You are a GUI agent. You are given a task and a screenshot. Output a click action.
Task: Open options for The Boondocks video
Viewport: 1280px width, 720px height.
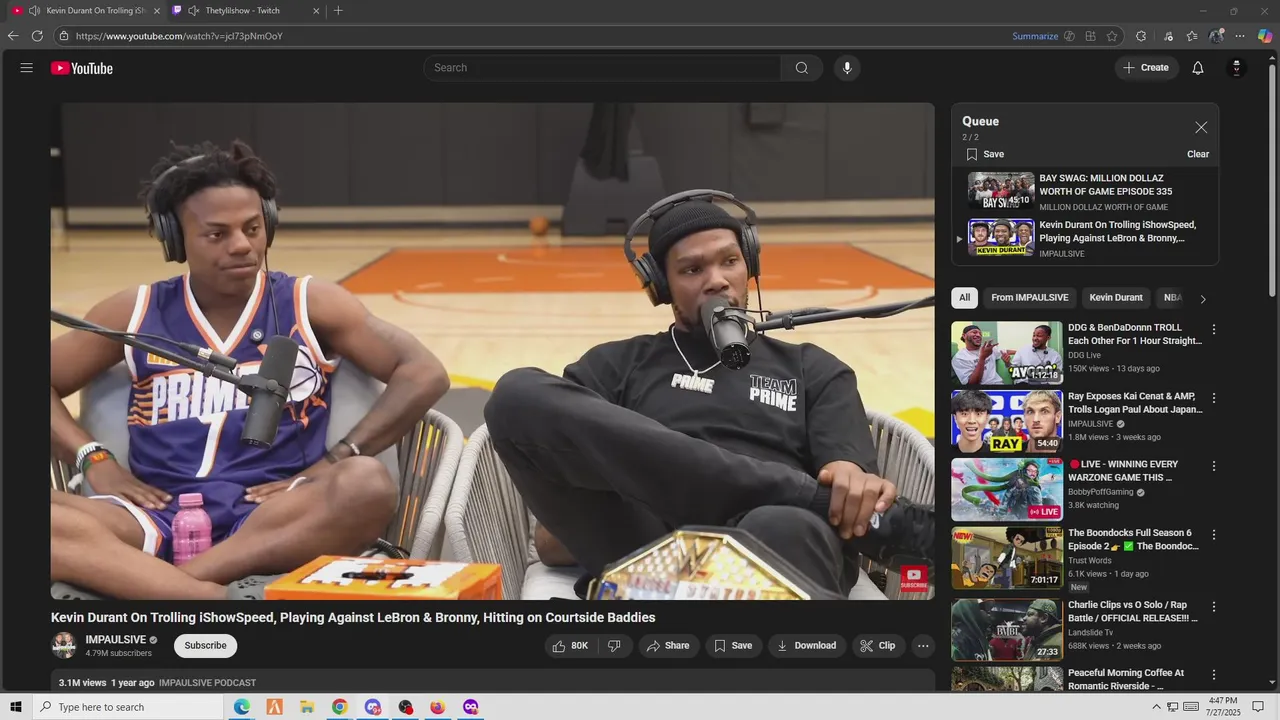pyautogui.click(x=1214, y=535)
